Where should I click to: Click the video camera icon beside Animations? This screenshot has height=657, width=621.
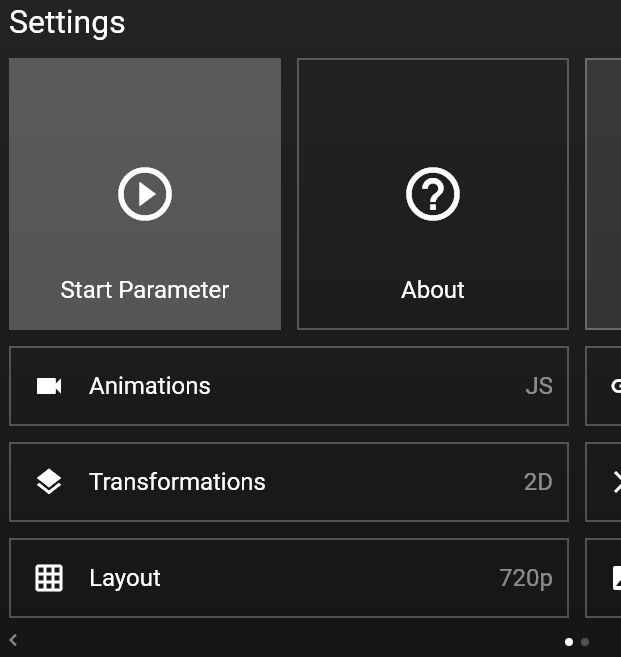(49, 386)
